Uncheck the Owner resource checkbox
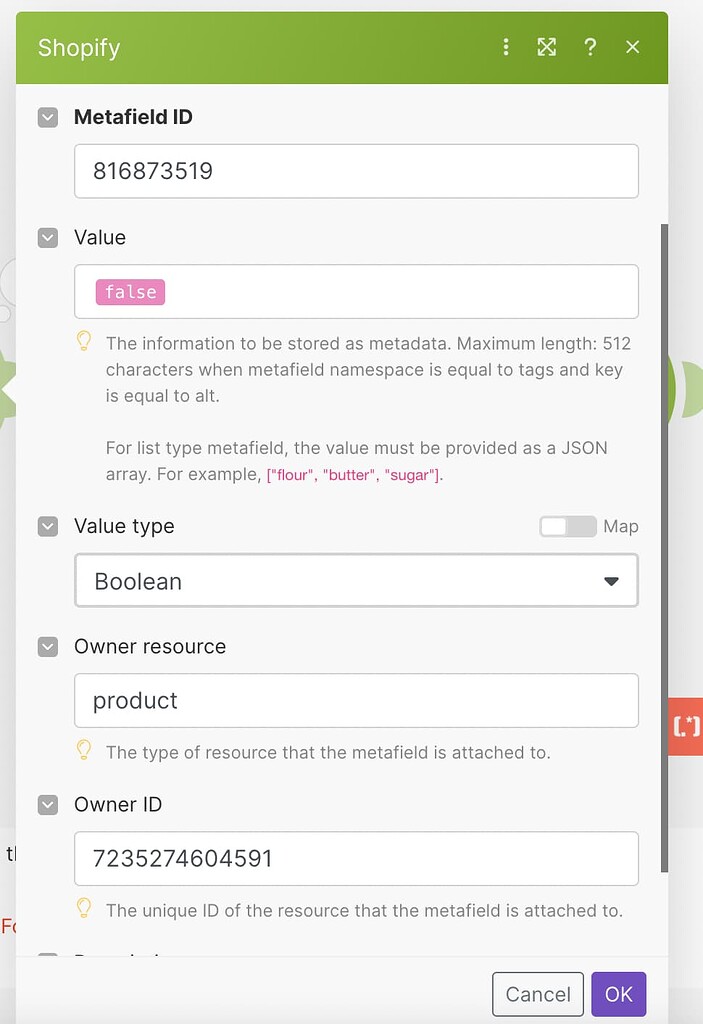This screenshot has height=1024, width=703. [48, 647]
